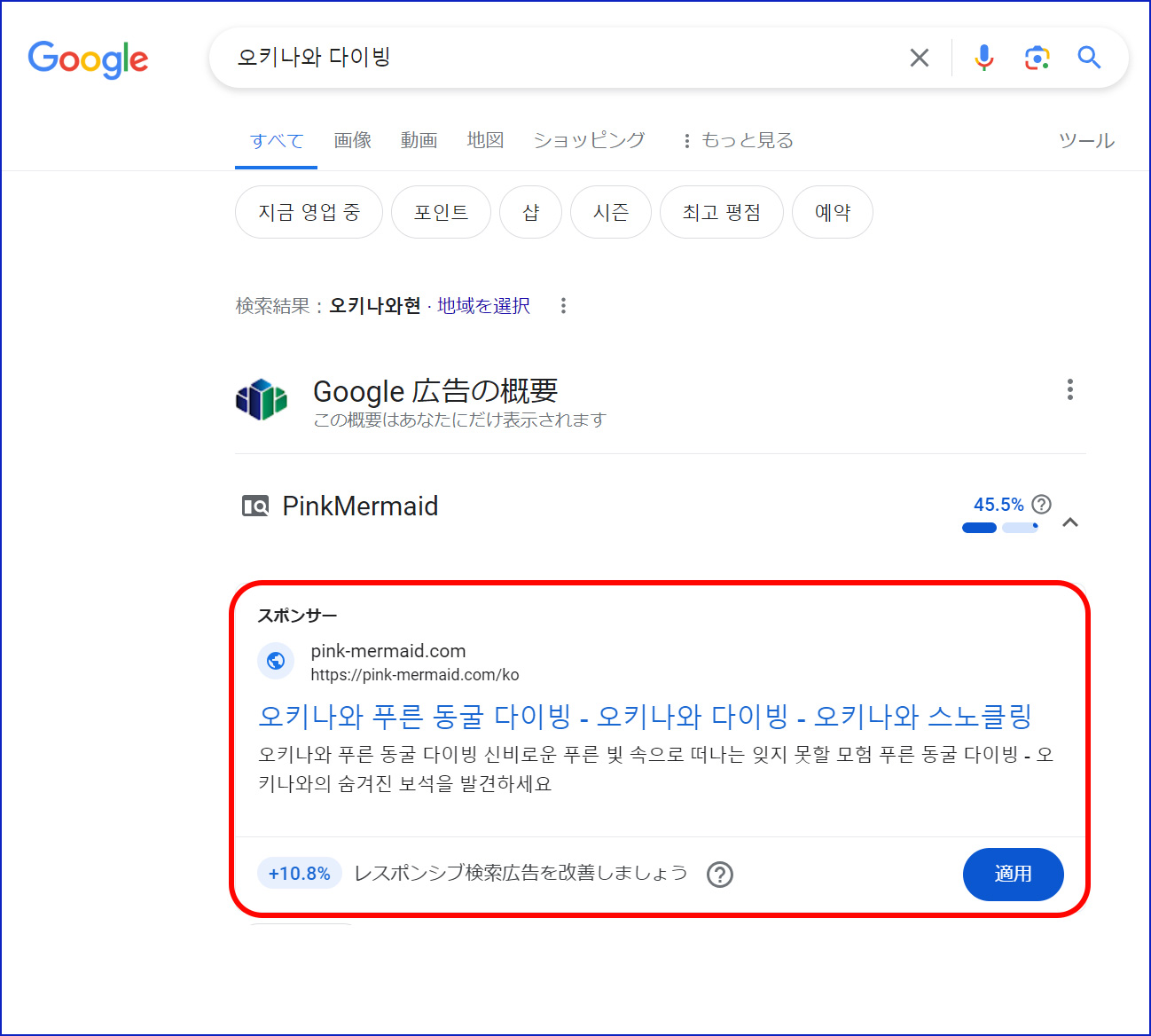This screenshot has height=1036, width=1151.
Task: Click help icon next to 45.5%
Action: coord(1042,505)
